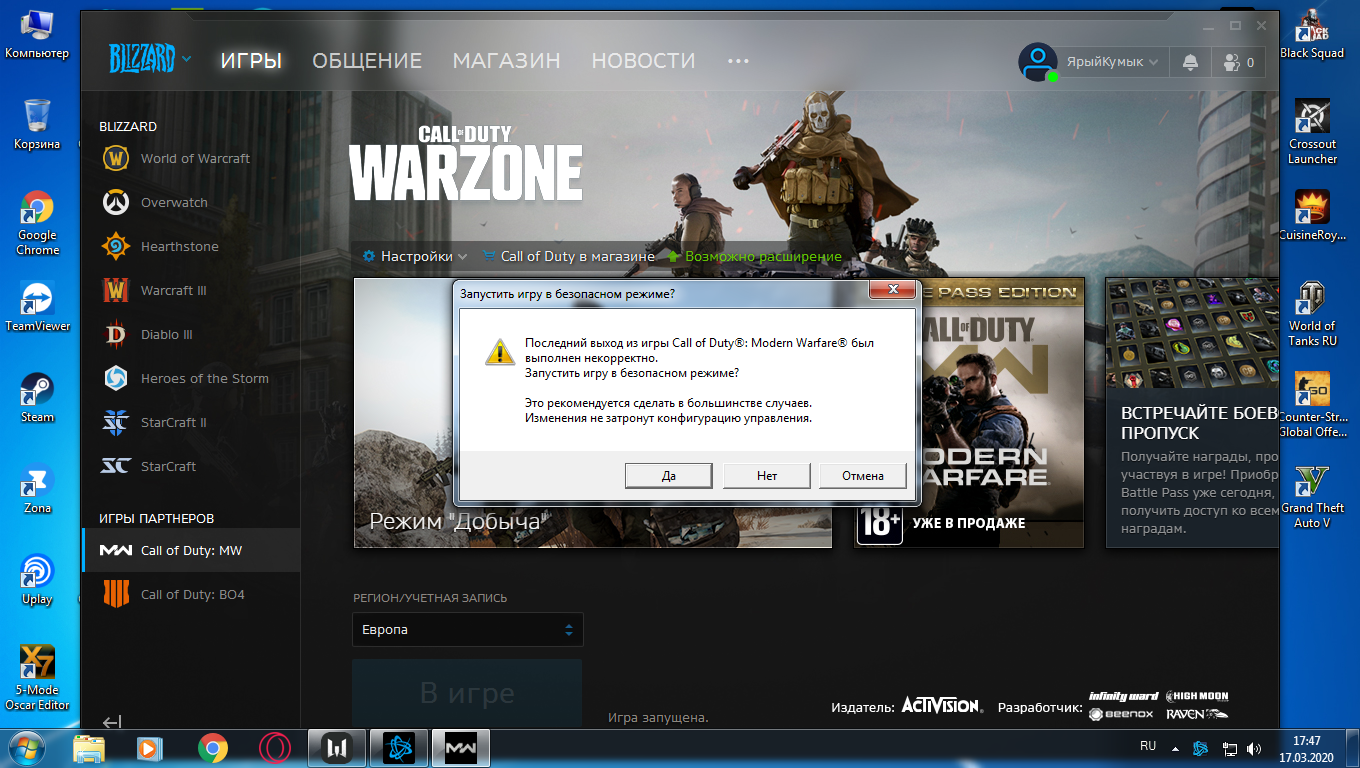This screenshot has height=768, width=1360.
Task: Click the Battle.net system tray icon
Action: click(x=1200, y=748)
